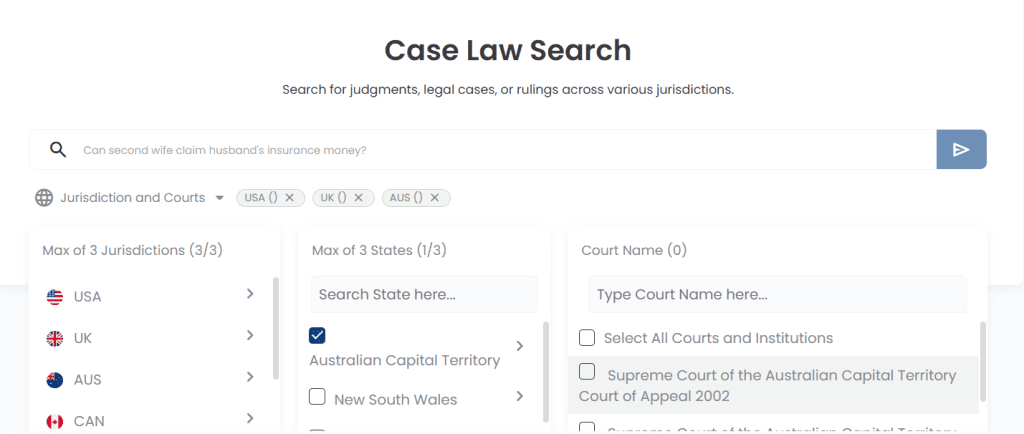1024x434 pixels.
Task: Select the UK flag icon
Action: click(x=55, y=339)
